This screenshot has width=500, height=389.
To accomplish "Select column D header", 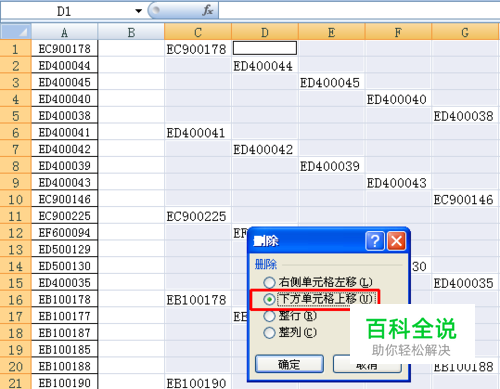I will pyautogui.click(x=265, y=32).
